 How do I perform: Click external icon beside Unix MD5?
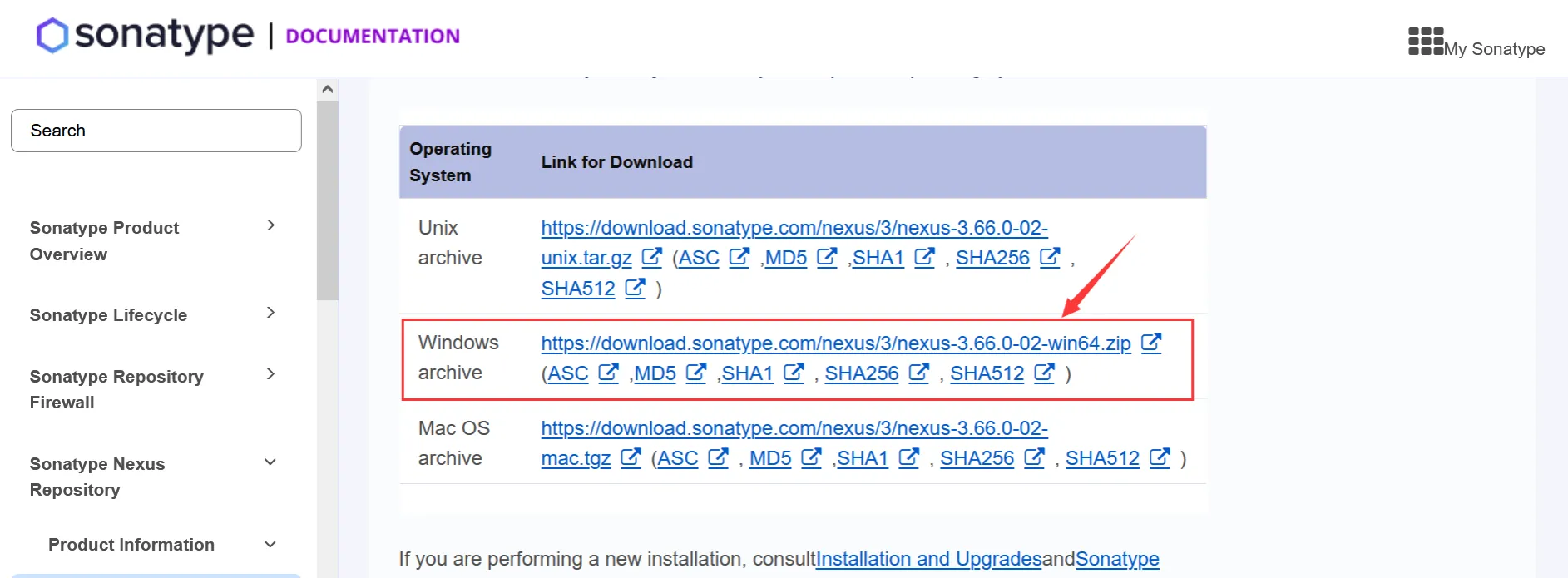click(827, 258)
